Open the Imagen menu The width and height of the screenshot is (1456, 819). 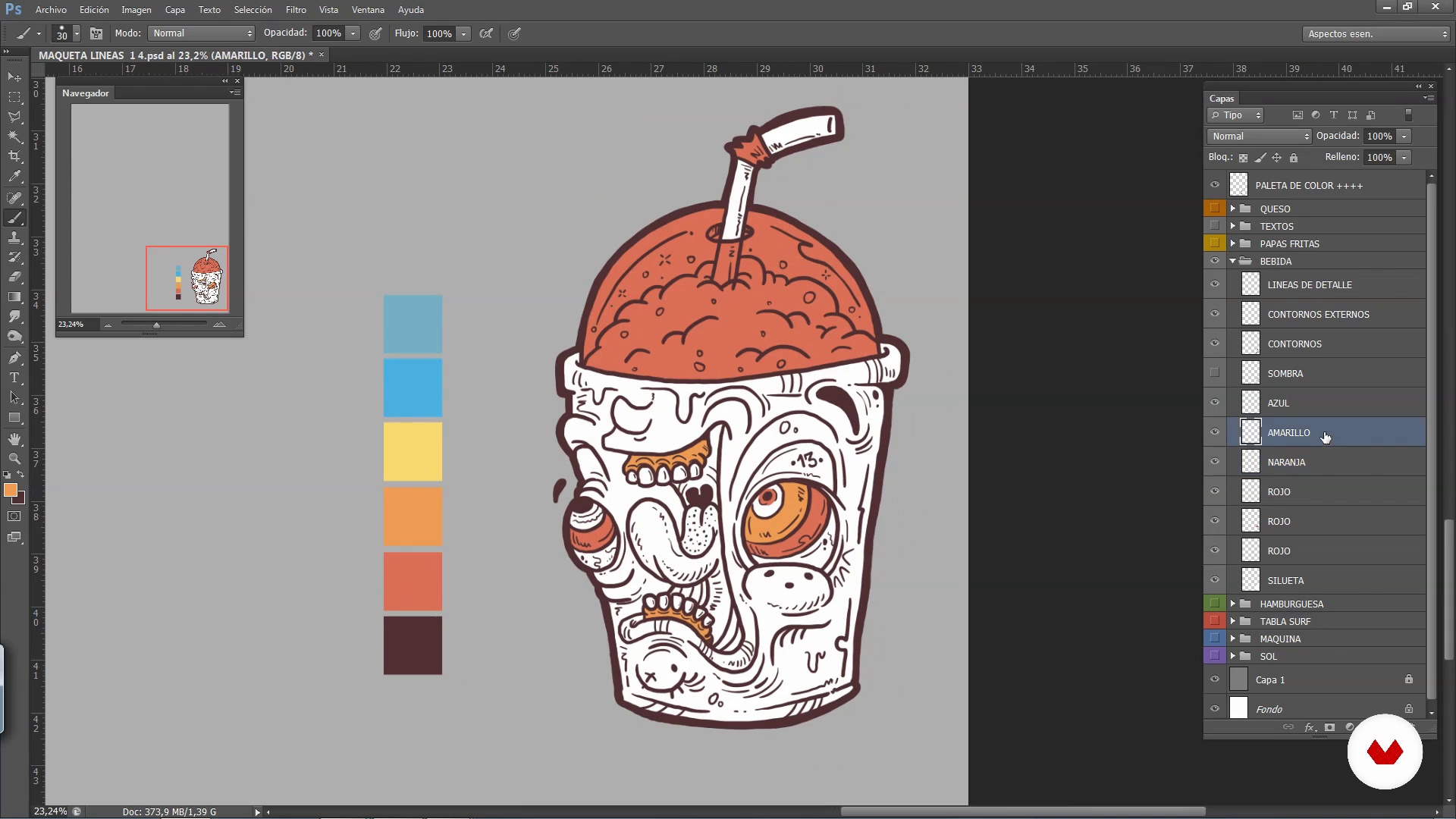[x=136, y=10]
